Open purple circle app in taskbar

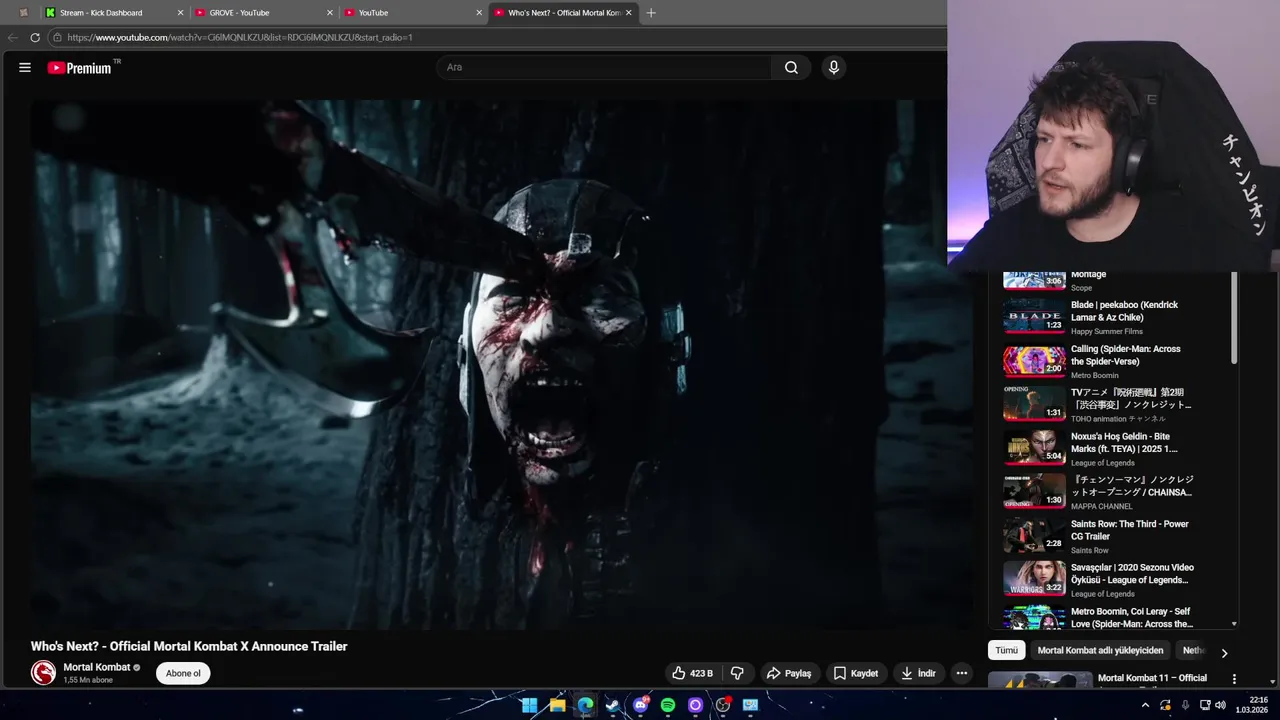pos(695,705)
